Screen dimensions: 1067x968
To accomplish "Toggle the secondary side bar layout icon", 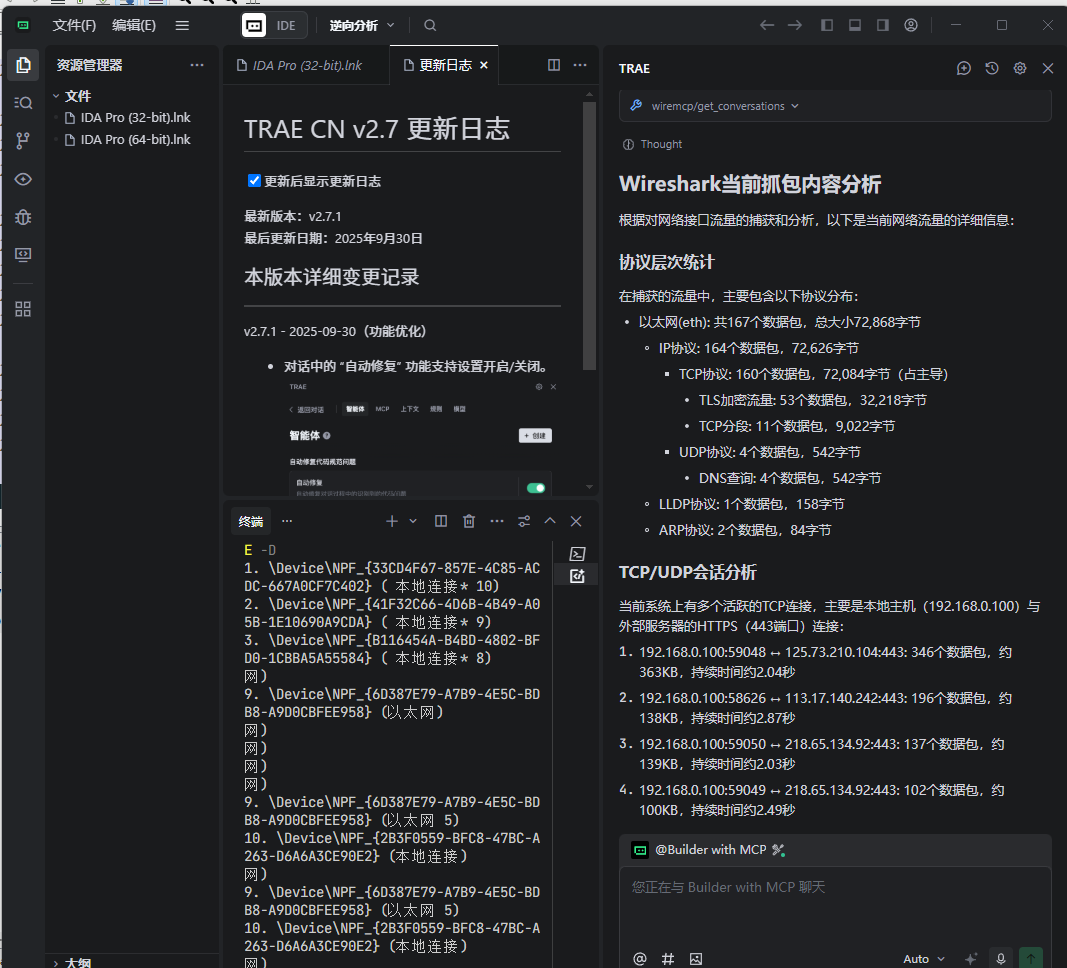I will pos(883,25).
